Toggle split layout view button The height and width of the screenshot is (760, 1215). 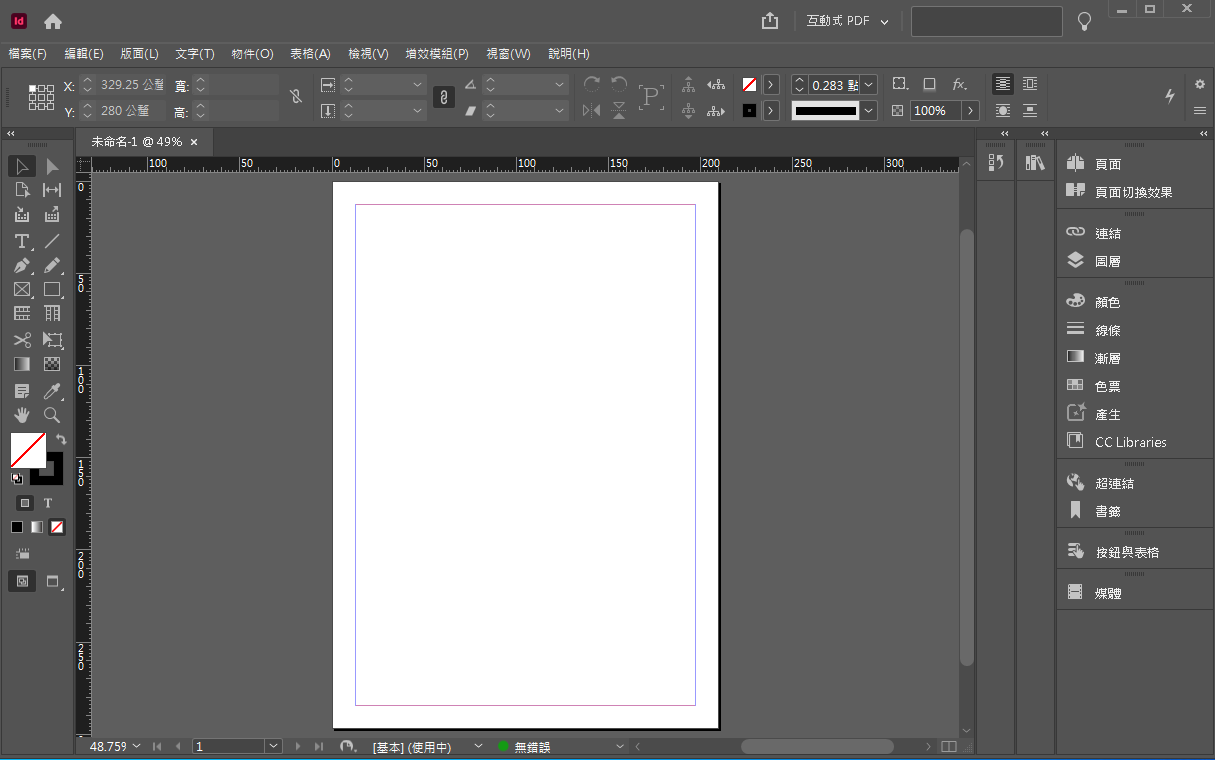(949, 746)
